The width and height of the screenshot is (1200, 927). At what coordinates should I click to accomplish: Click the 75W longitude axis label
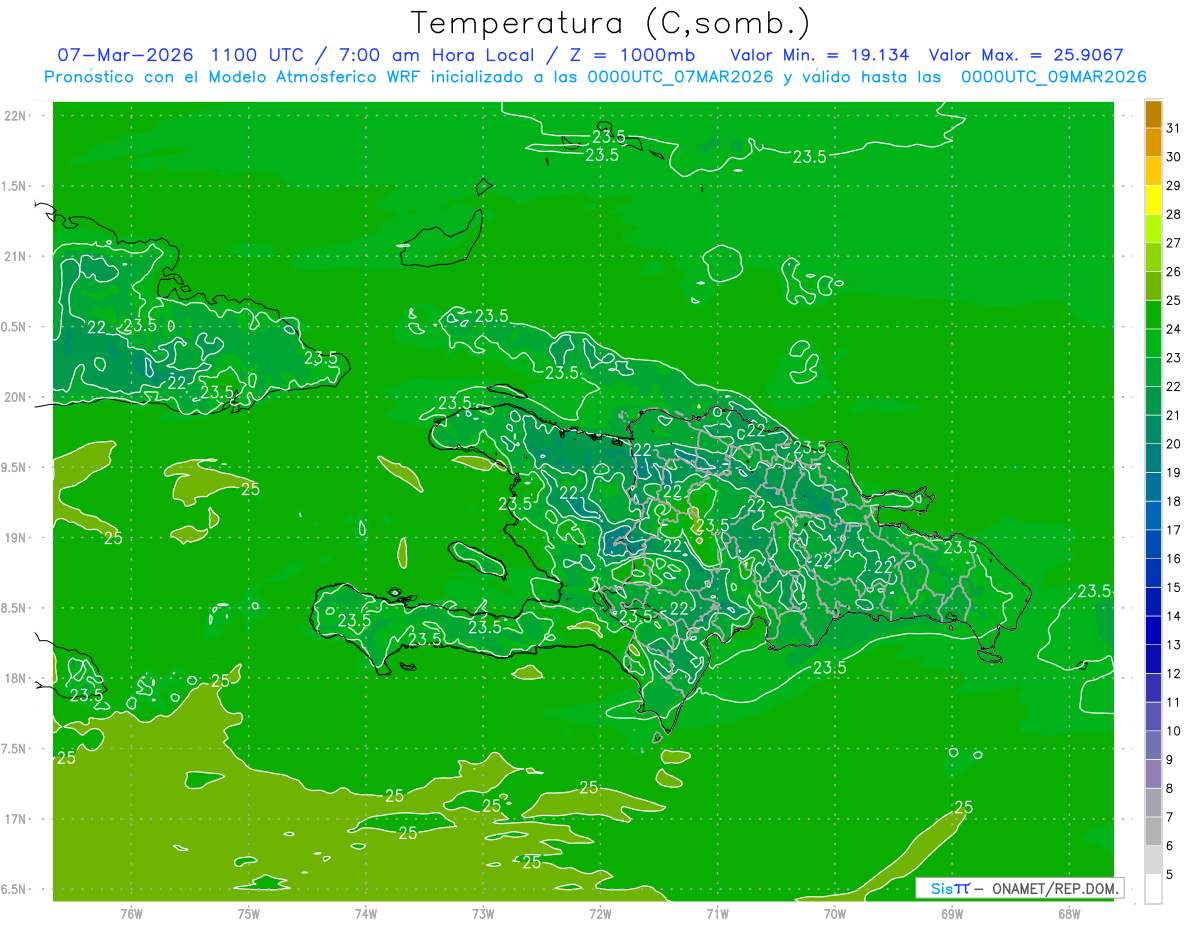coord(249,912)
